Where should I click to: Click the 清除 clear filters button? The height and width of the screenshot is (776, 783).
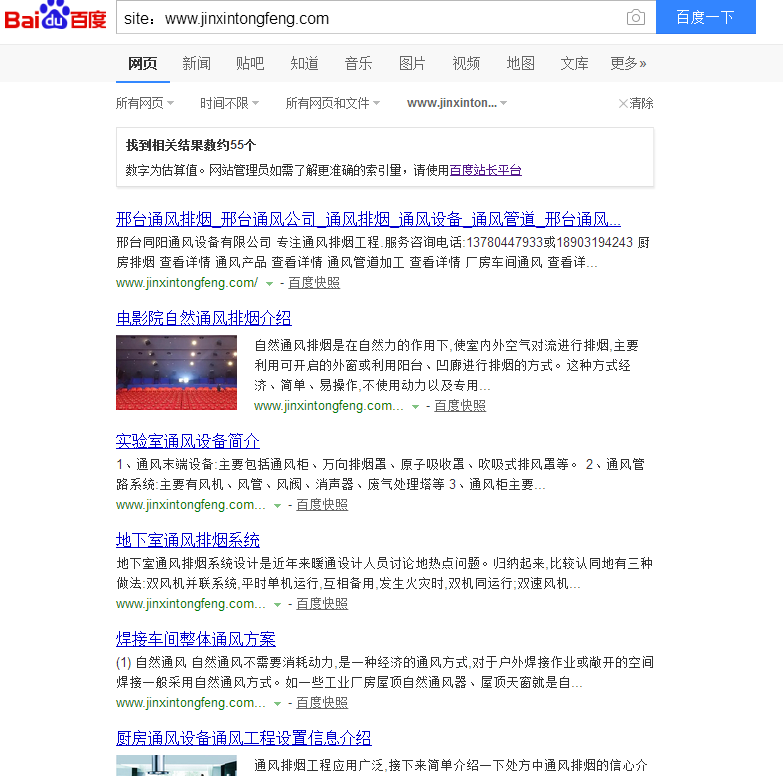point(636,103)
